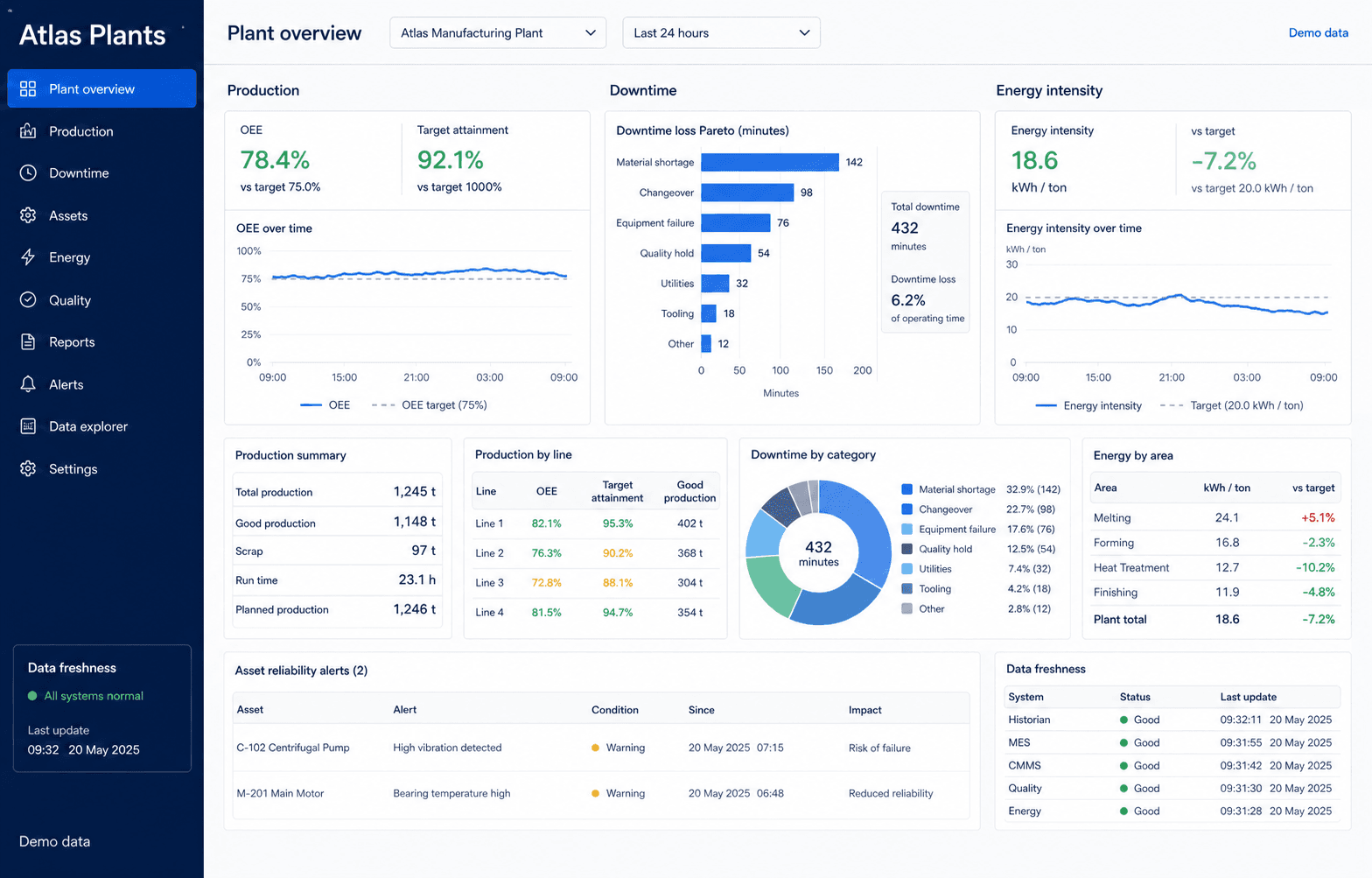Viewport: 1372px width, 878px height.
Task: Click the Plant total row label
Action: (x=1120, y=620)
